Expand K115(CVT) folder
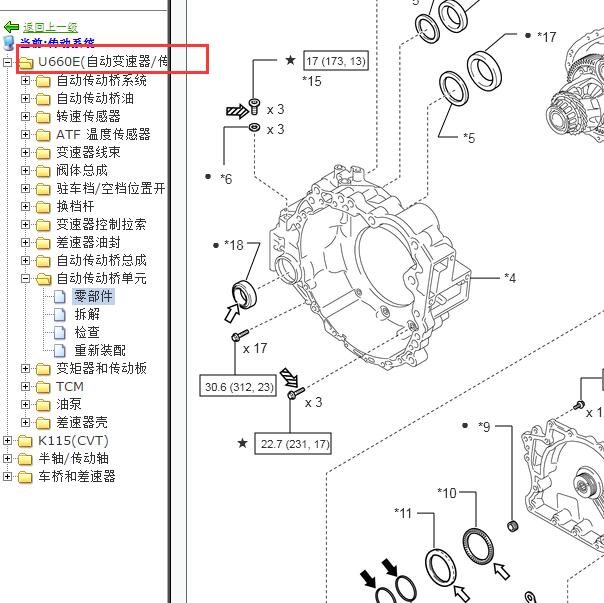604x603 pixels. tap(7, 440)
